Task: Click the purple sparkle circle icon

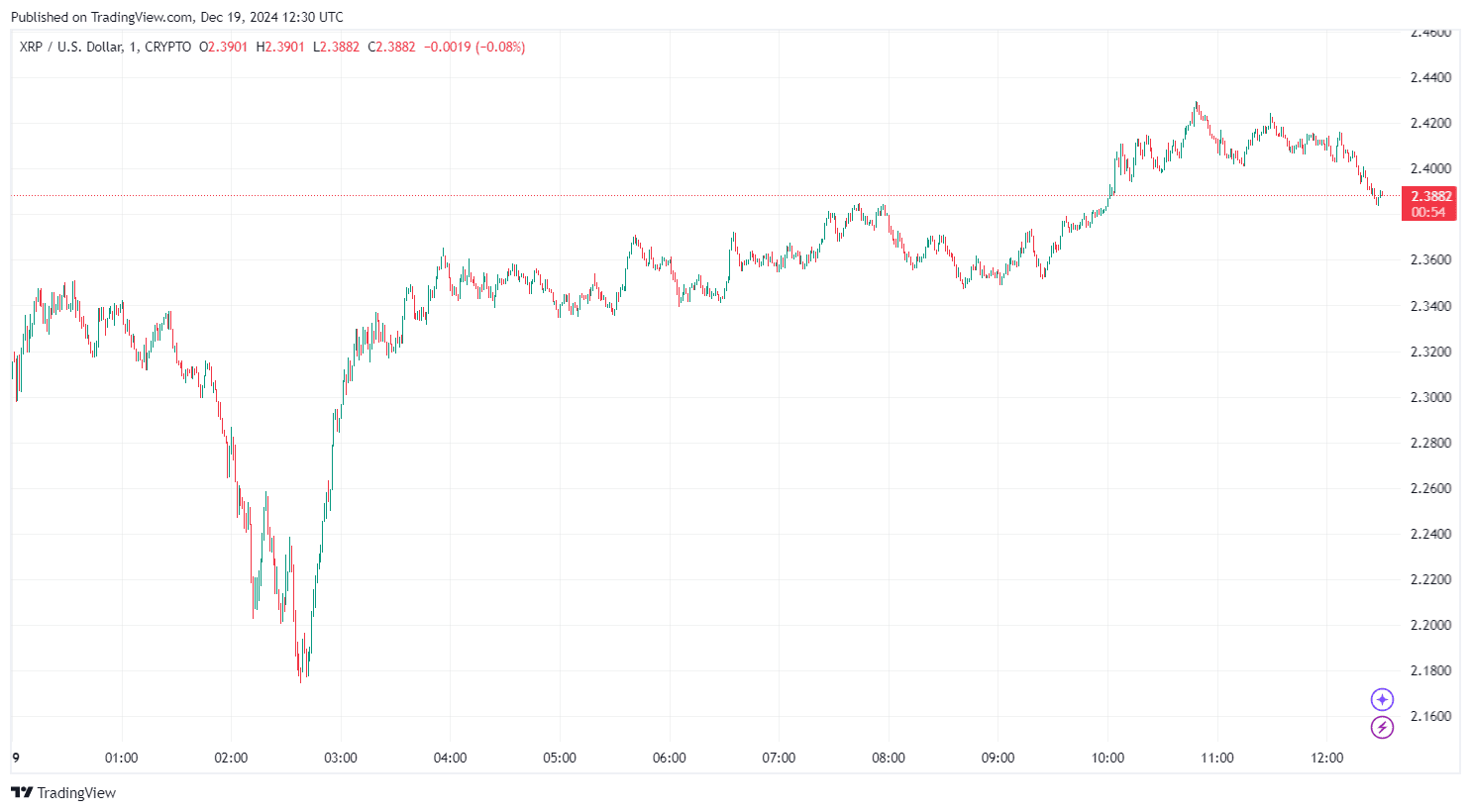Action: point(1382,700)
